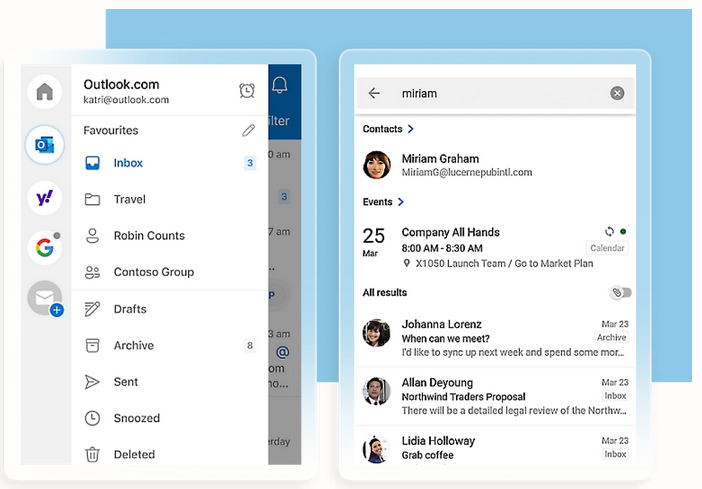Go back using the search arrow
Image resolution: width=702 pixels, height=489 pixels.
pos(374,93)
